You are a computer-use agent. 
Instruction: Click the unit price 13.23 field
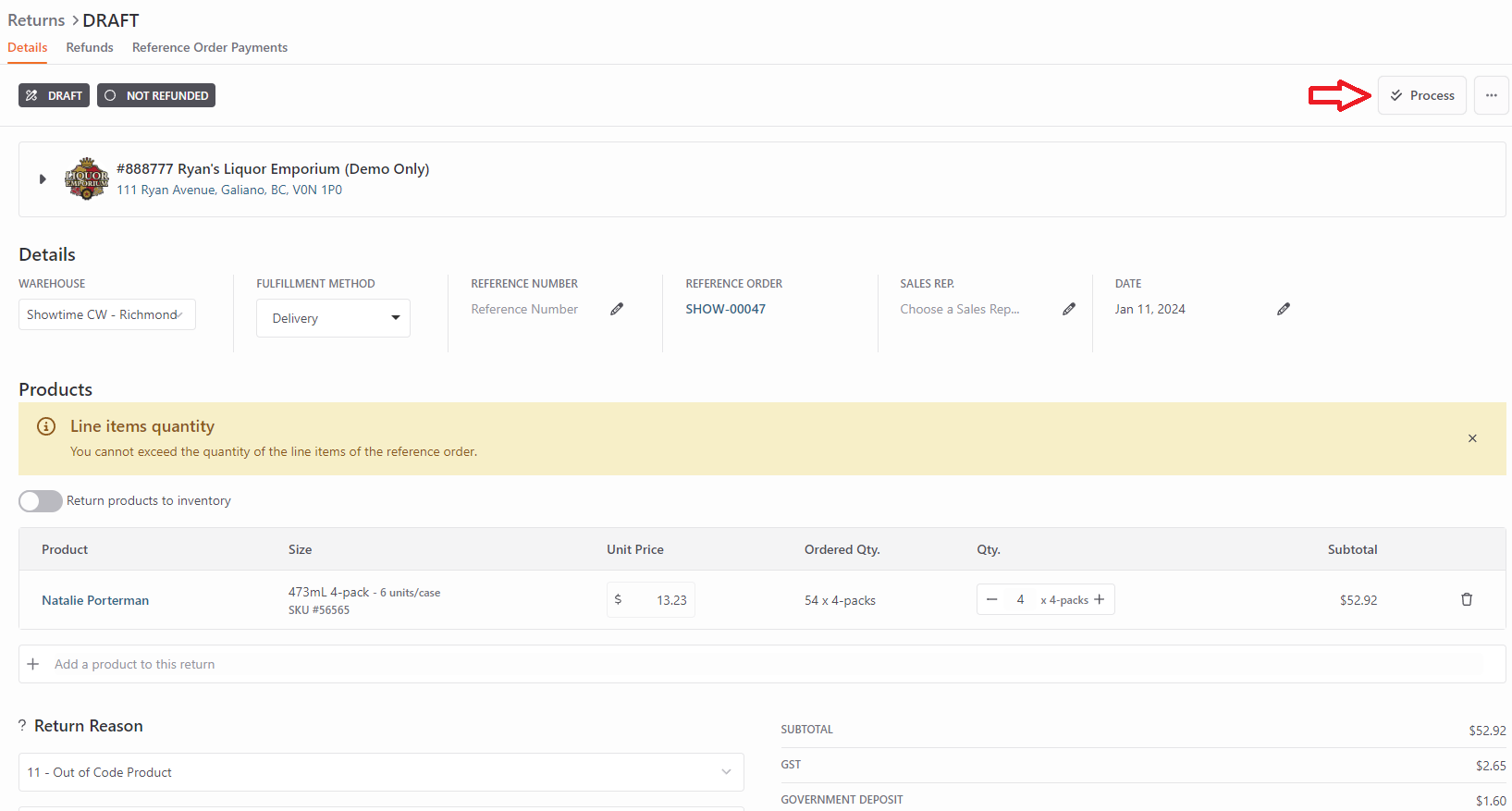pos(651,599)
